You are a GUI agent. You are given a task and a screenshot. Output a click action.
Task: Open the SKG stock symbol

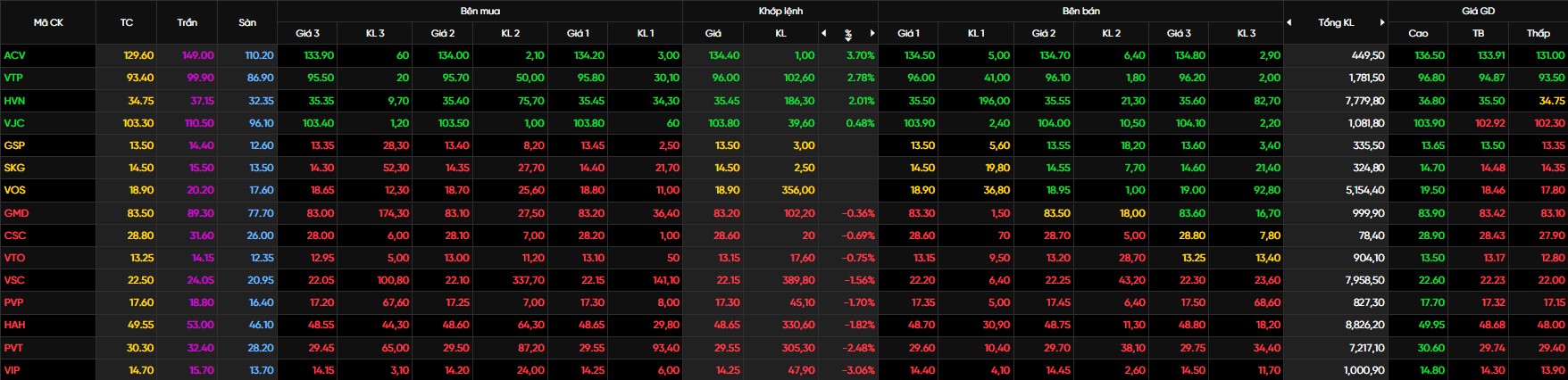14,168
